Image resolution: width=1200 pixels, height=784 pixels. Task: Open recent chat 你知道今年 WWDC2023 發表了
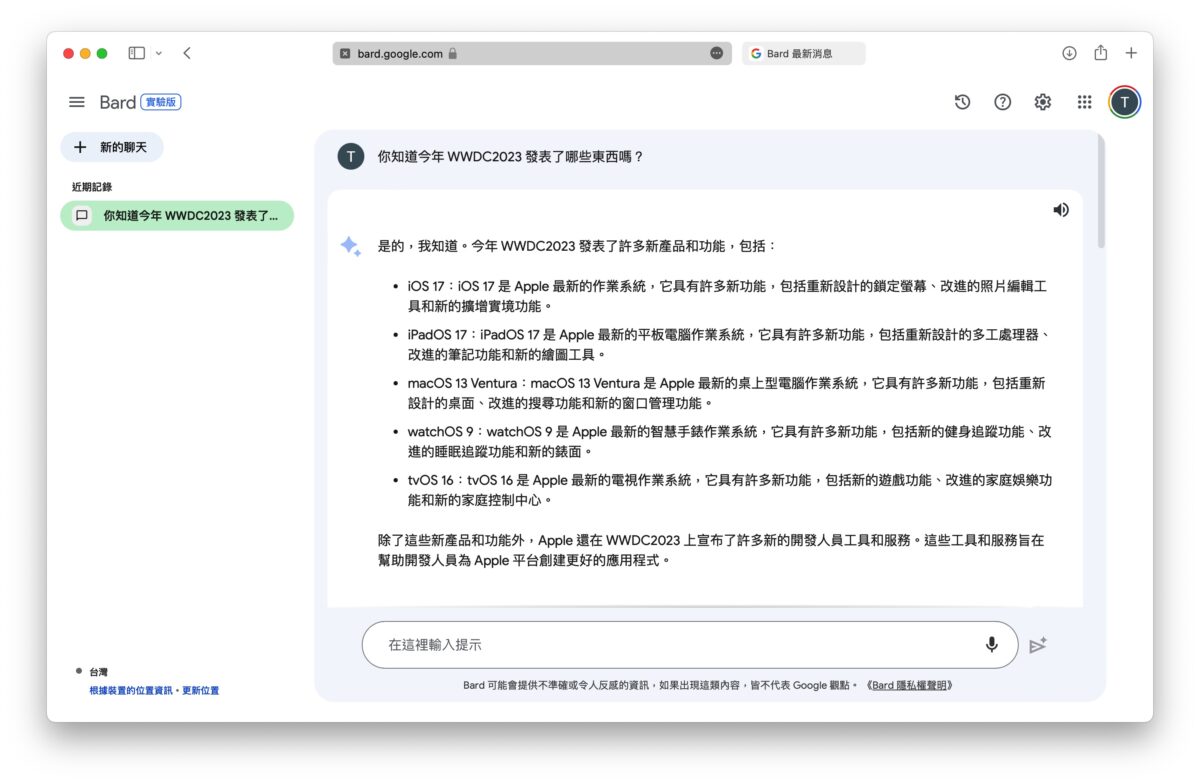[177, 215]
